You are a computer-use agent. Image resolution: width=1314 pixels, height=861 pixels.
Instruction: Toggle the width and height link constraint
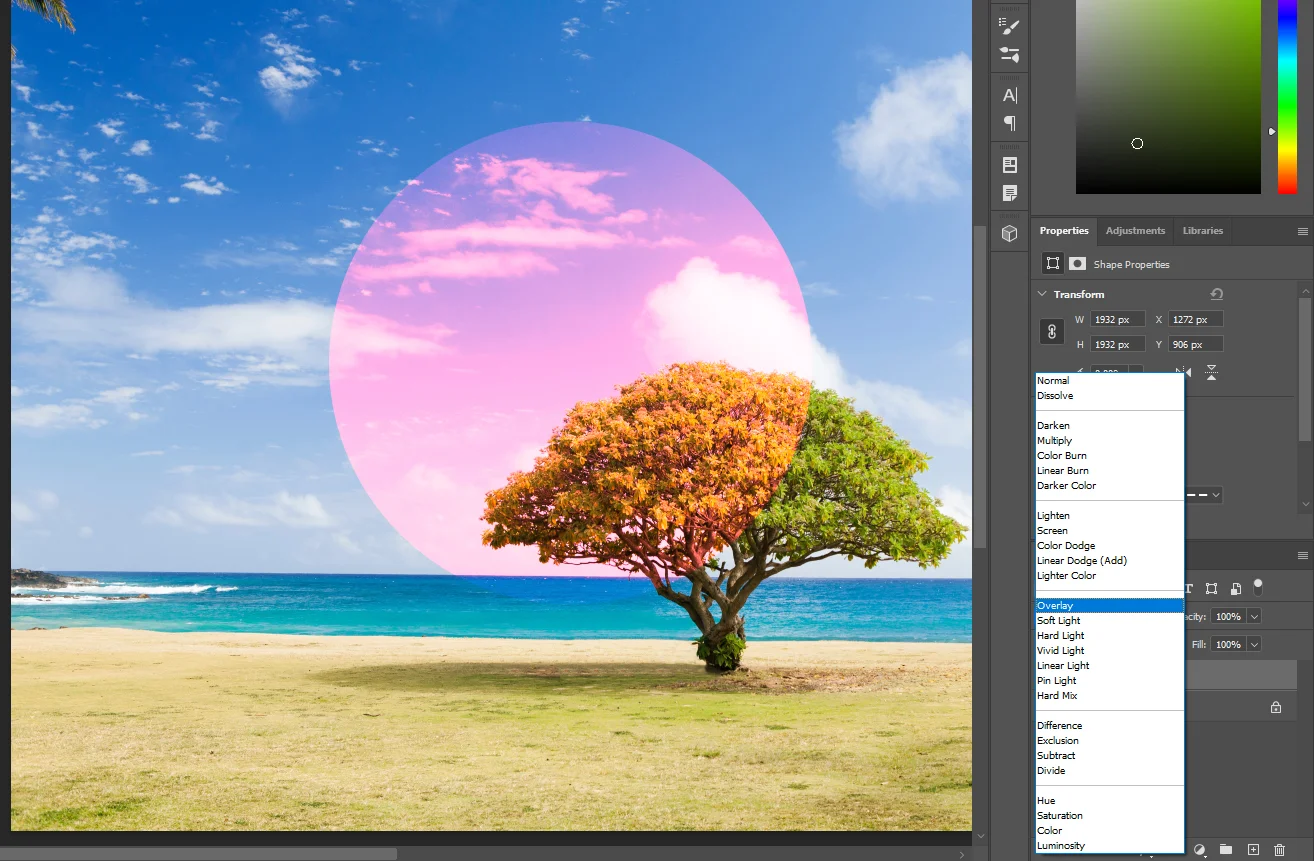[x=1051, y=332]
